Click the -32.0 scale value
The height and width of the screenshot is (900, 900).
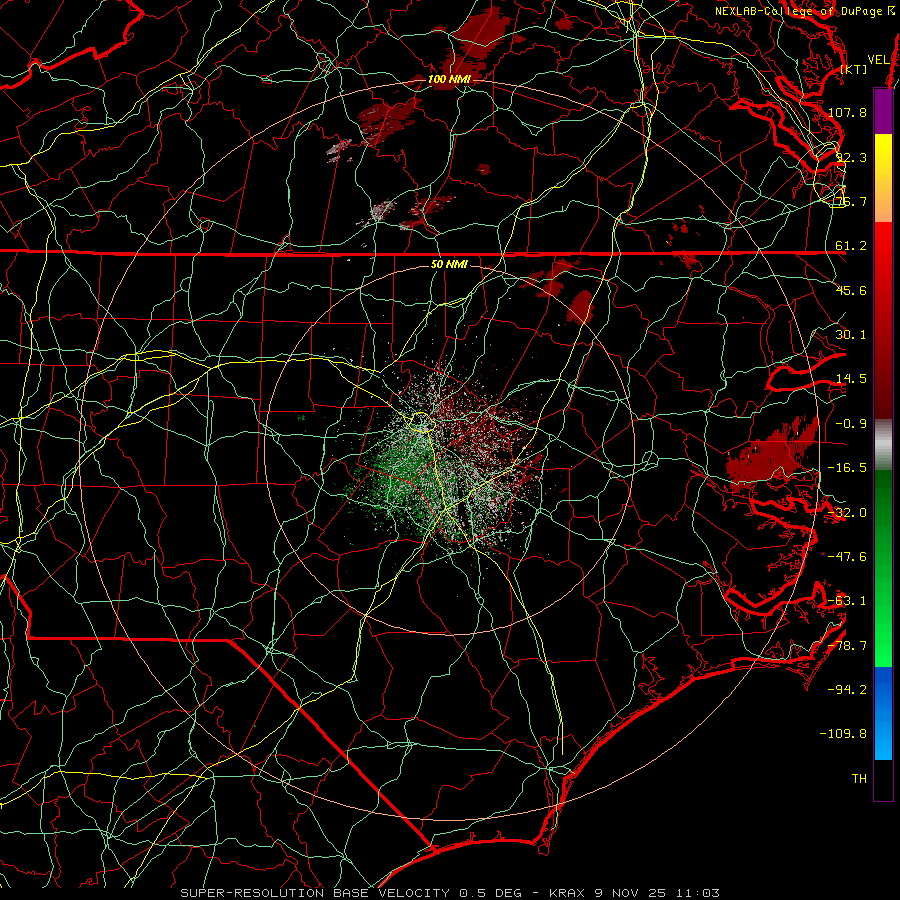[x=847, y=513]
